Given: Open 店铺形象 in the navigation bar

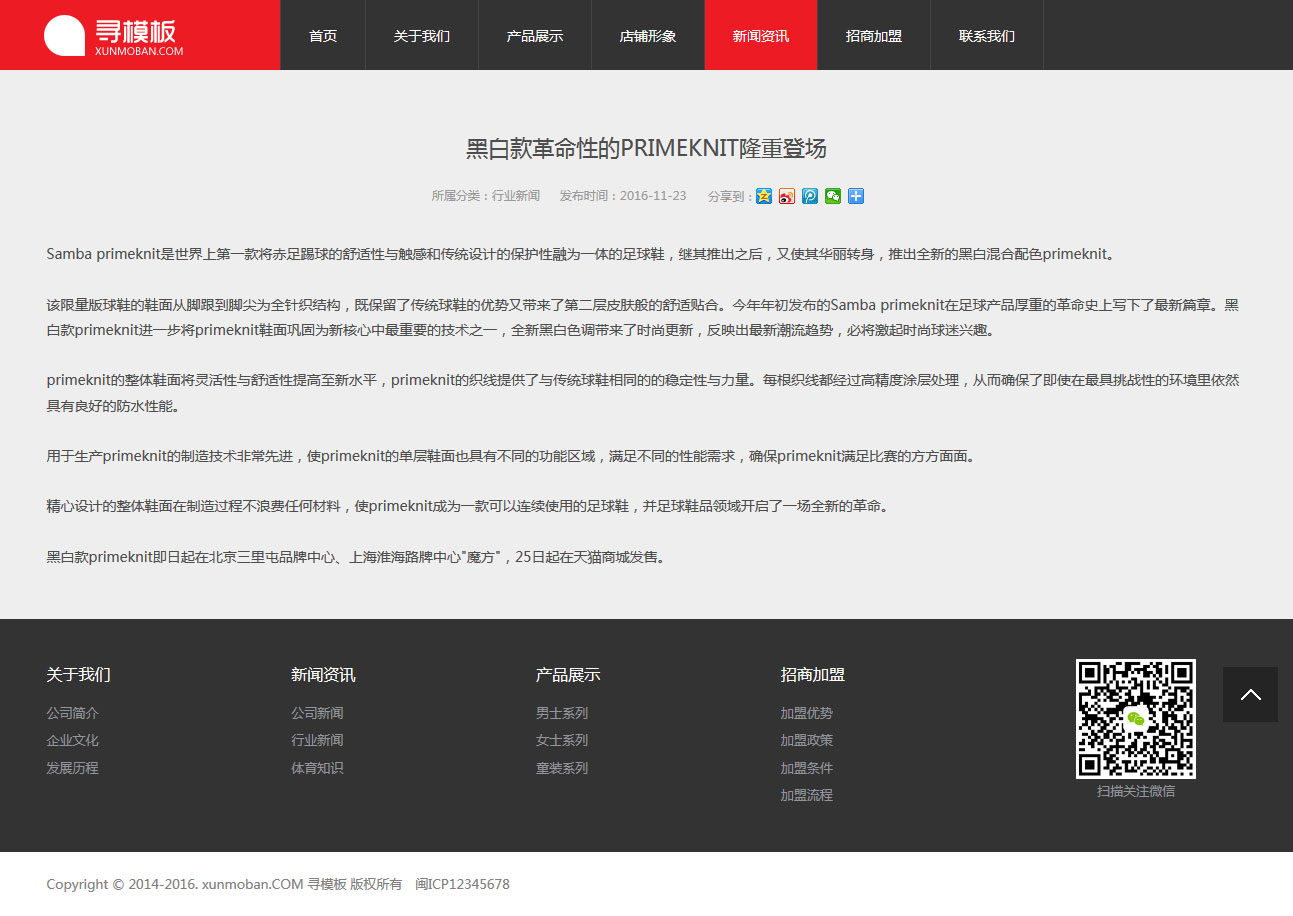Looking at the screenshot, I should [648, 35].
